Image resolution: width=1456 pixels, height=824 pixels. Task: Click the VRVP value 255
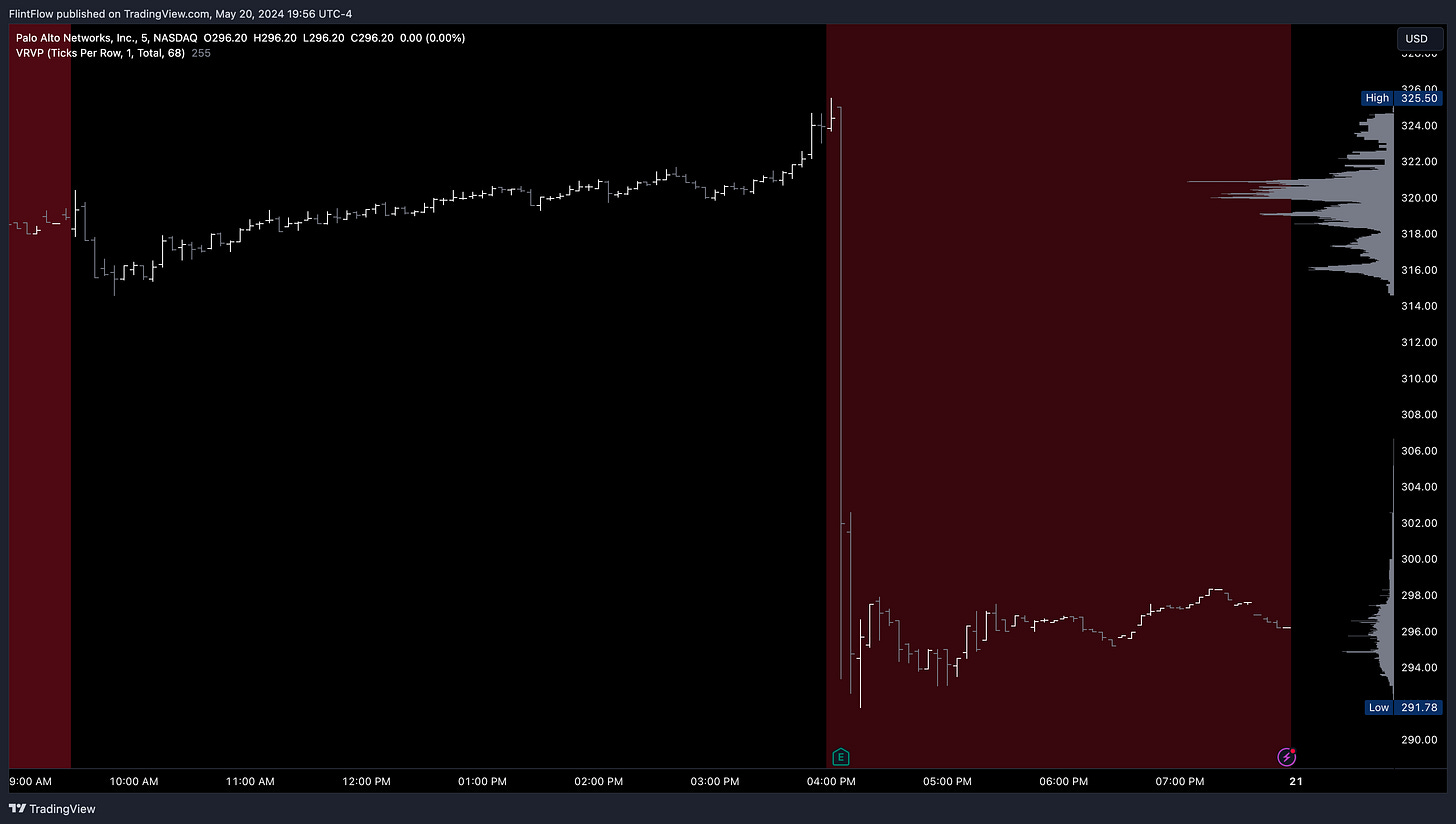[201, 53]
